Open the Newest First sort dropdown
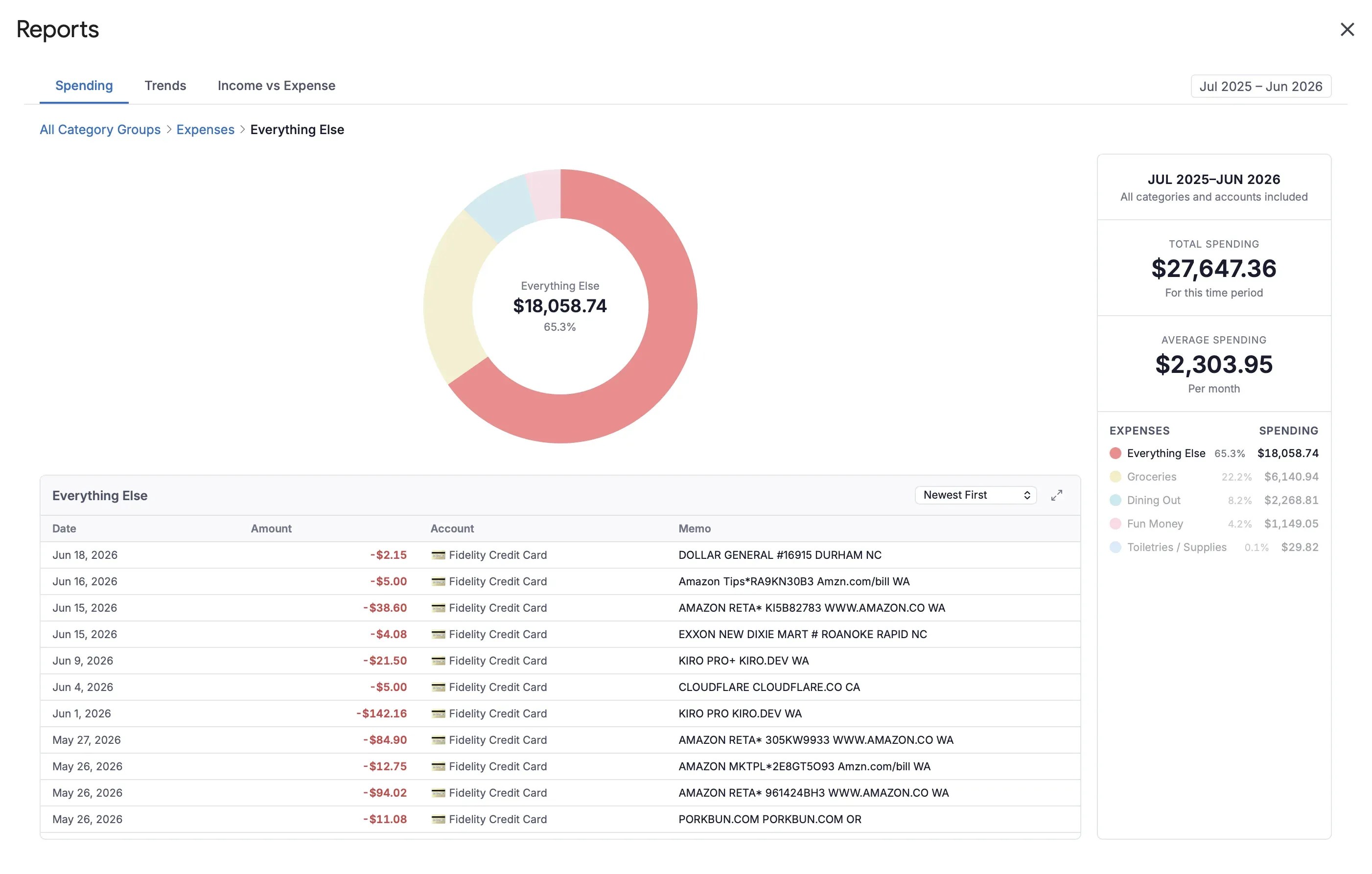Image resolution: width=1372 pixels, height=874 pixels. click(976, 495)
